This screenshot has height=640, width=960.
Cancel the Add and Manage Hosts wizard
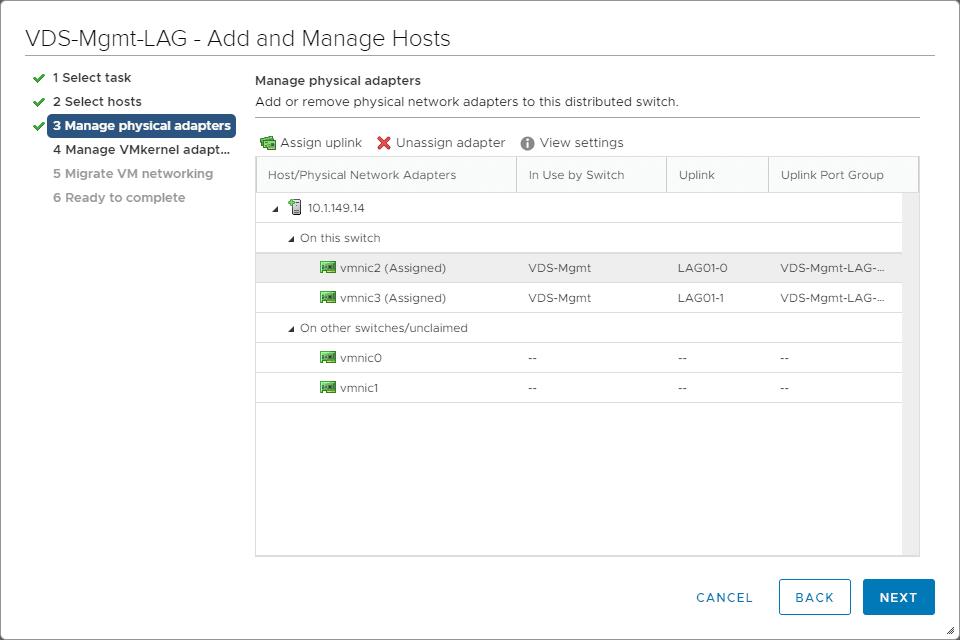pyautogui.click(x=724, y=597)
